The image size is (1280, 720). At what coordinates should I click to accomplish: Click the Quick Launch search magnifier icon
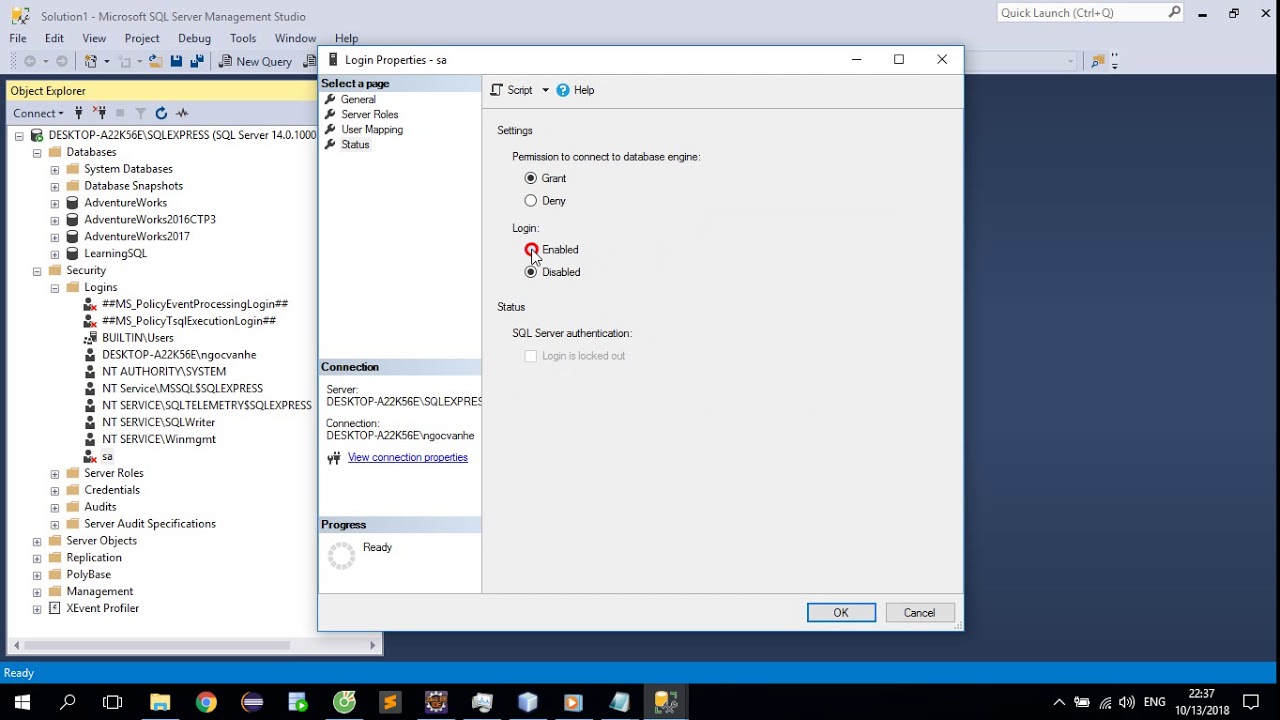point(1175,12)
